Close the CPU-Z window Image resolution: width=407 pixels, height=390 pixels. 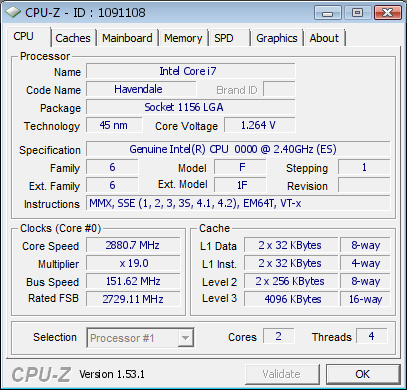click(x=387, y=13)
